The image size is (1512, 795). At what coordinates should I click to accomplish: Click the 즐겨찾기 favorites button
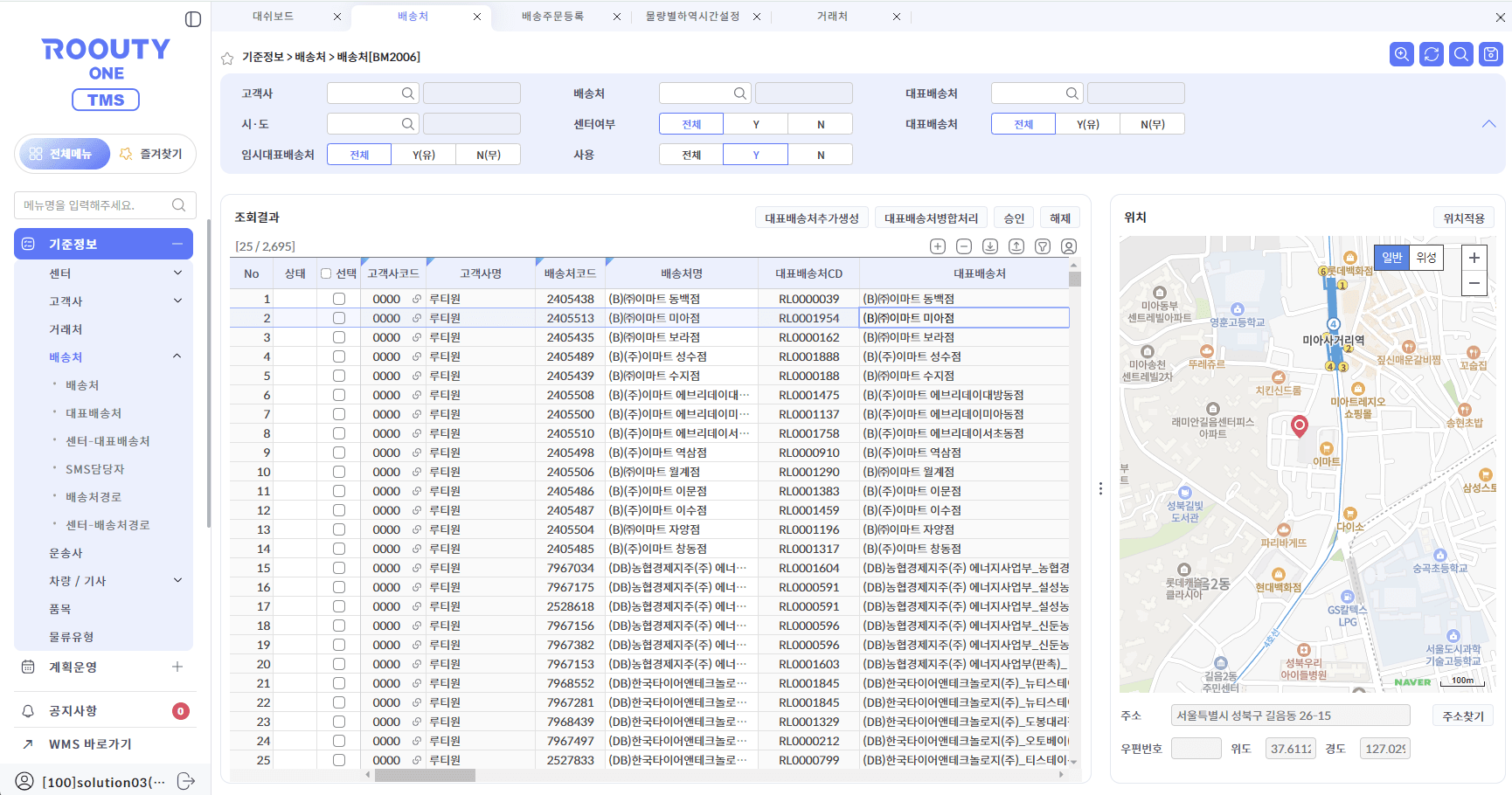pyautogui.click(x=150, y=154)
